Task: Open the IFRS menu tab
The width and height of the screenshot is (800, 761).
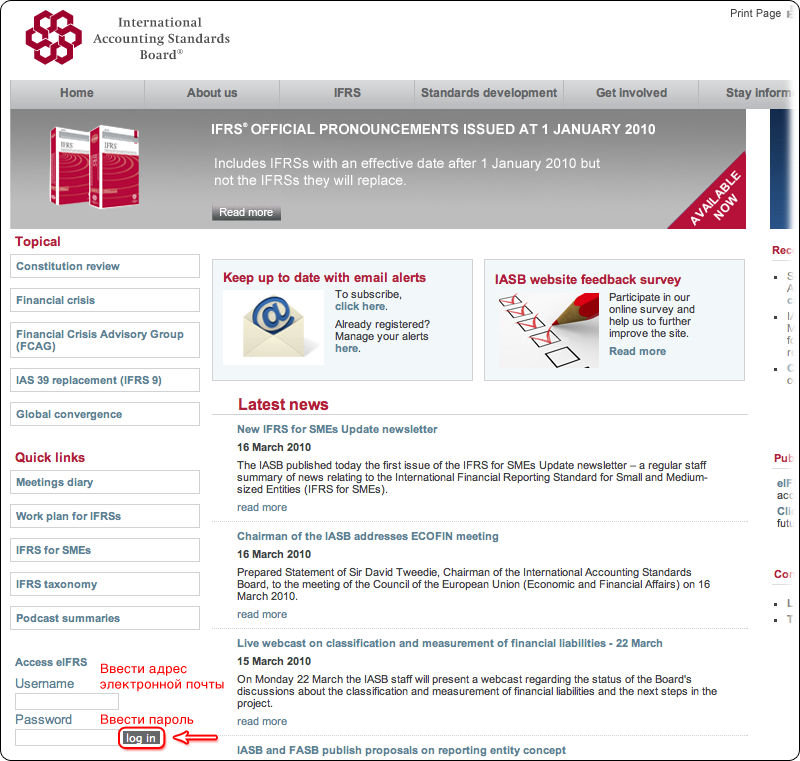Action: click(347, 93)
